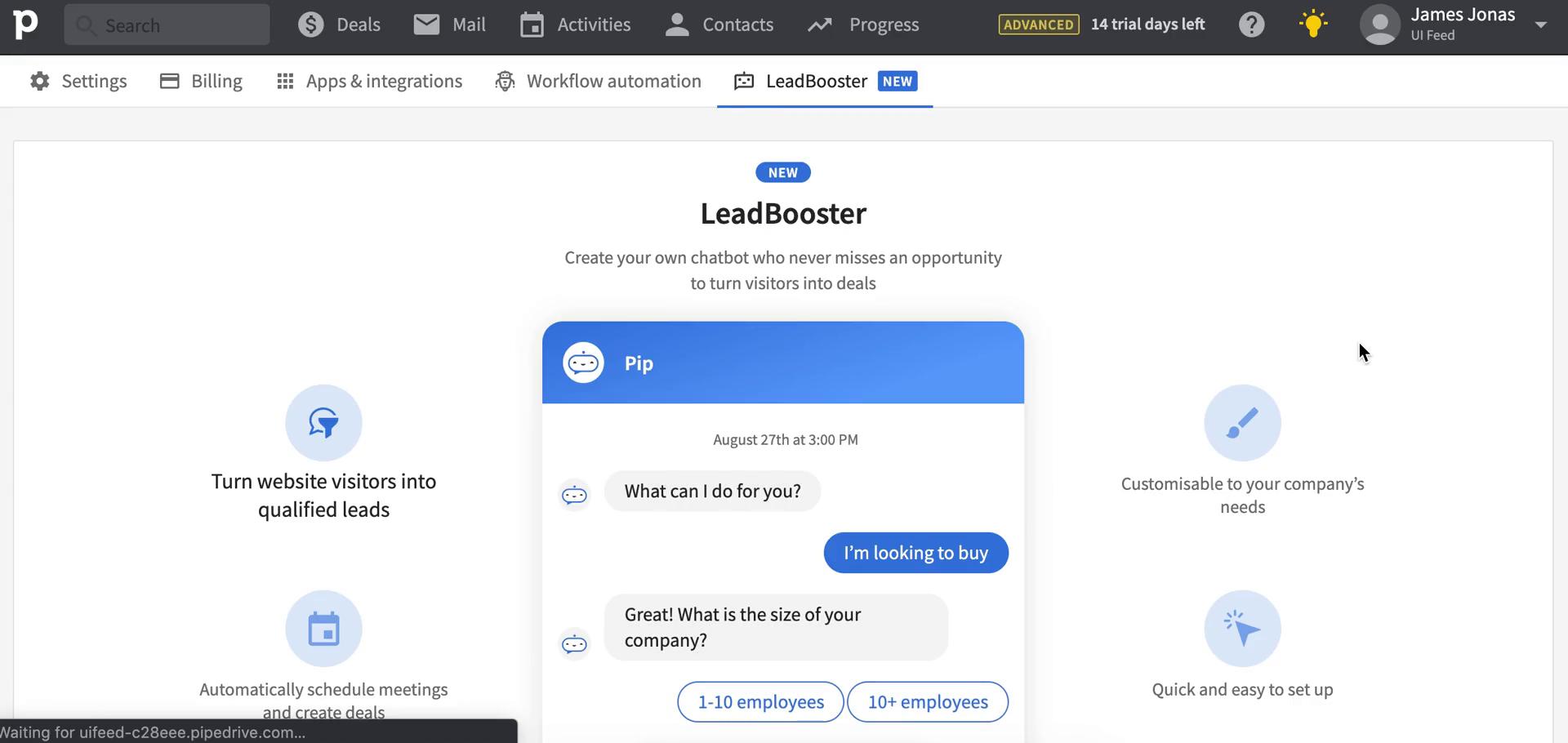1568x743 pixels.
Task: Click the Pip chatbot avatar icon
Action: click(583, 363)
